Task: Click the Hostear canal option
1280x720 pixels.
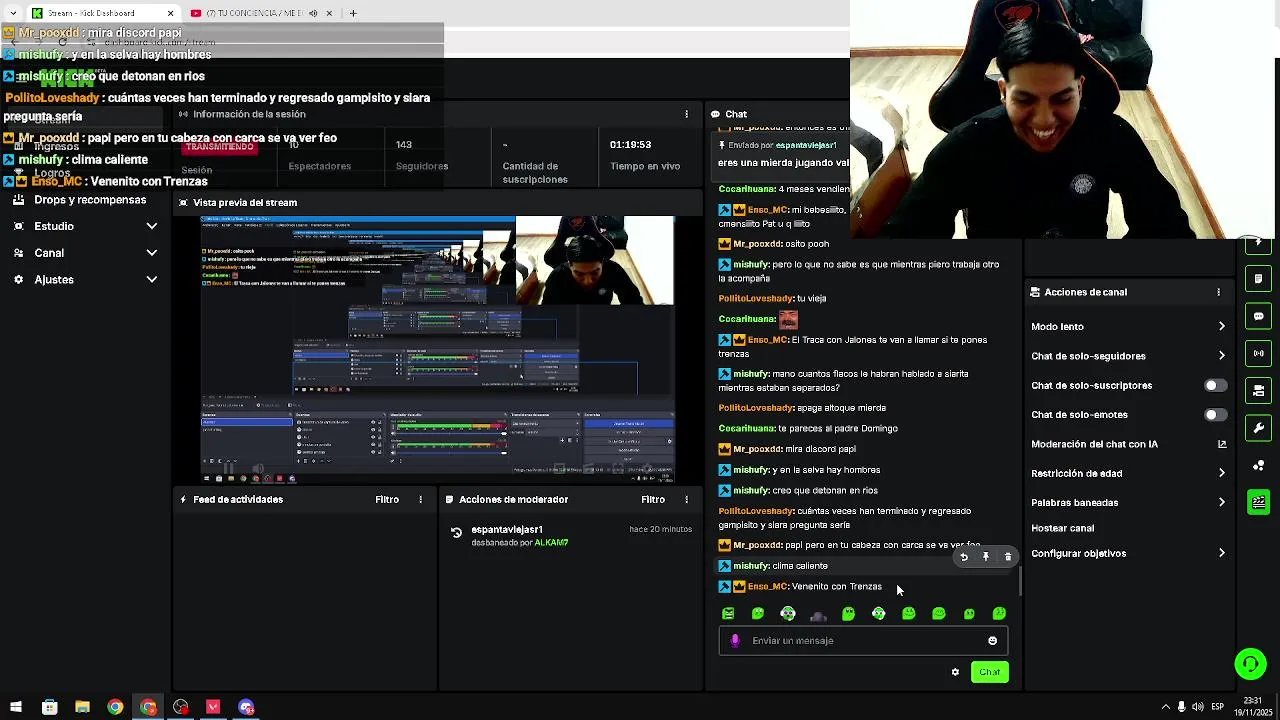Action: coord(1062,528)
